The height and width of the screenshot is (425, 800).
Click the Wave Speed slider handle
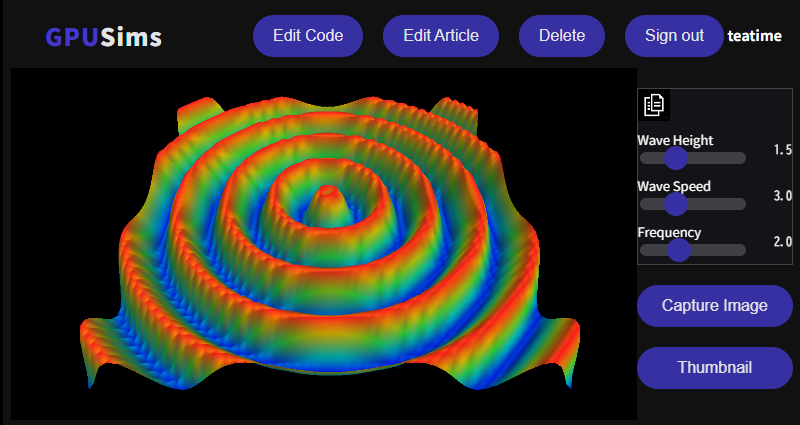(x=676, y=204)
